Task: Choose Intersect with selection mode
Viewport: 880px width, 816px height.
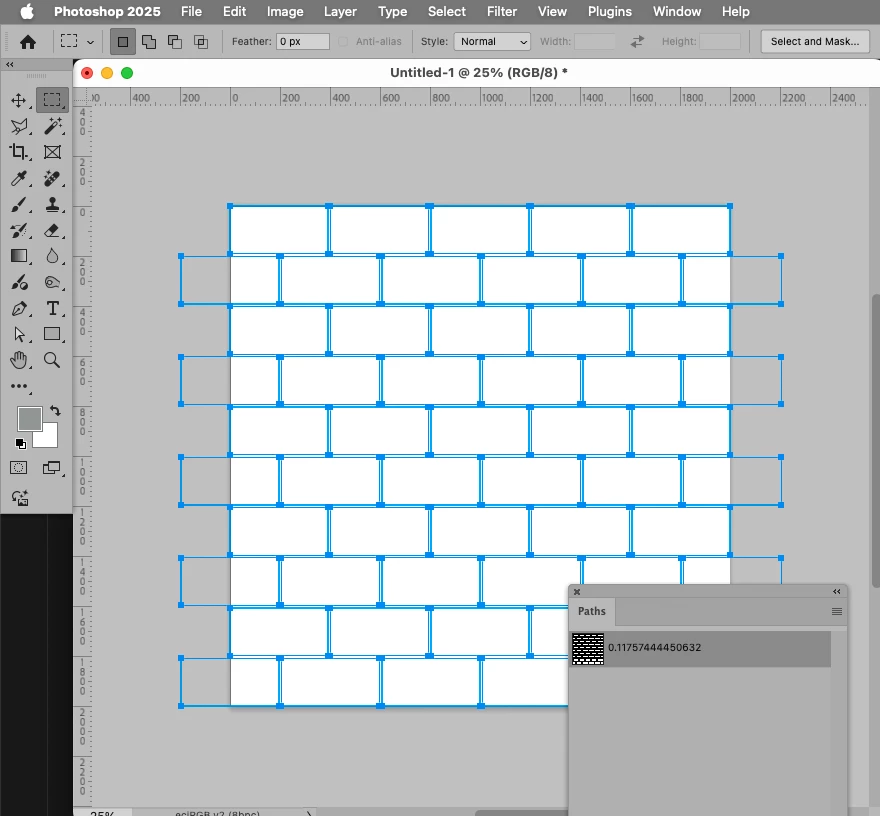Action: point(200,42)
